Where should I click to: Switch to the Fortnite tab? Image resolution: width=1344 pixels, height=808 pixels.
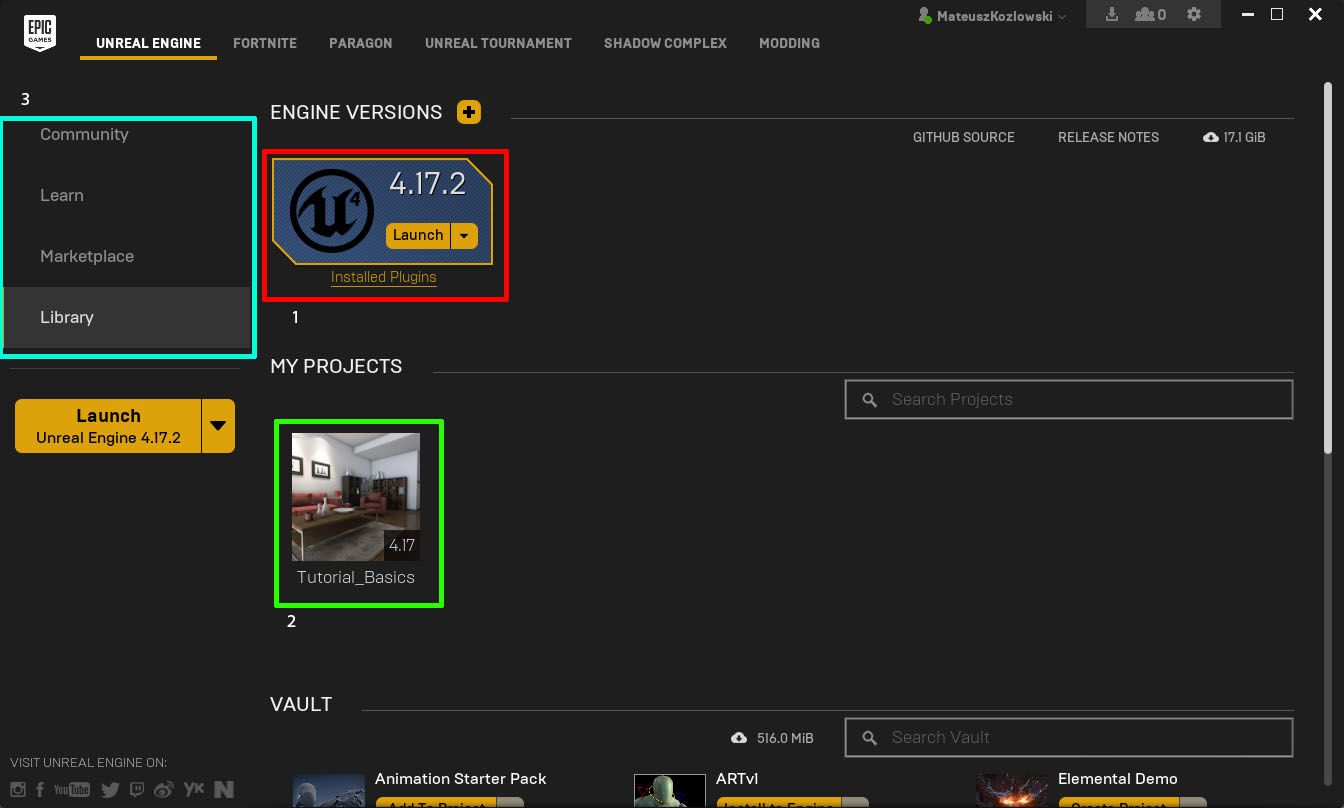coord(265,43)
